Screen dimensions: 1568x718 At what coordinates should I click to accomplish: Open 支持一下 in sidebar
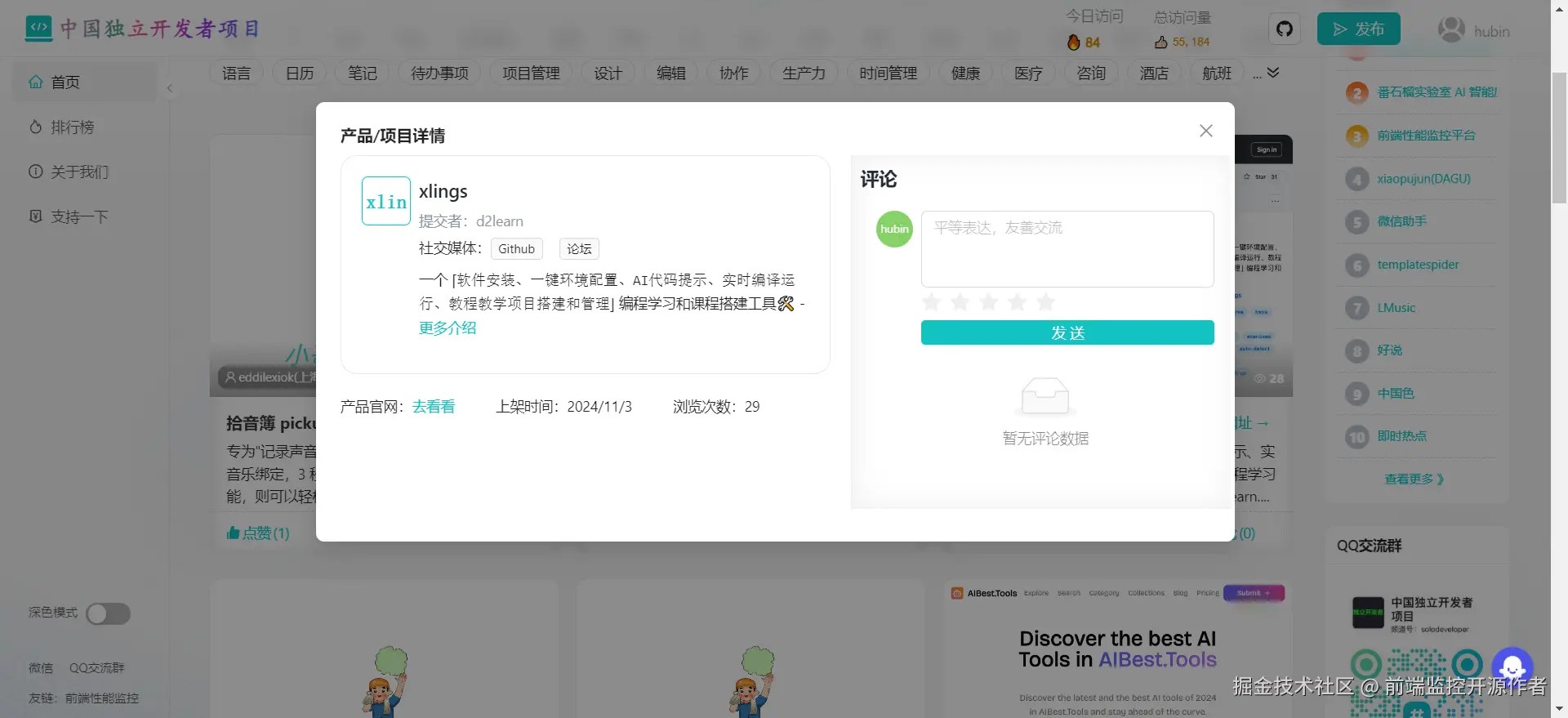click(85, 217)
